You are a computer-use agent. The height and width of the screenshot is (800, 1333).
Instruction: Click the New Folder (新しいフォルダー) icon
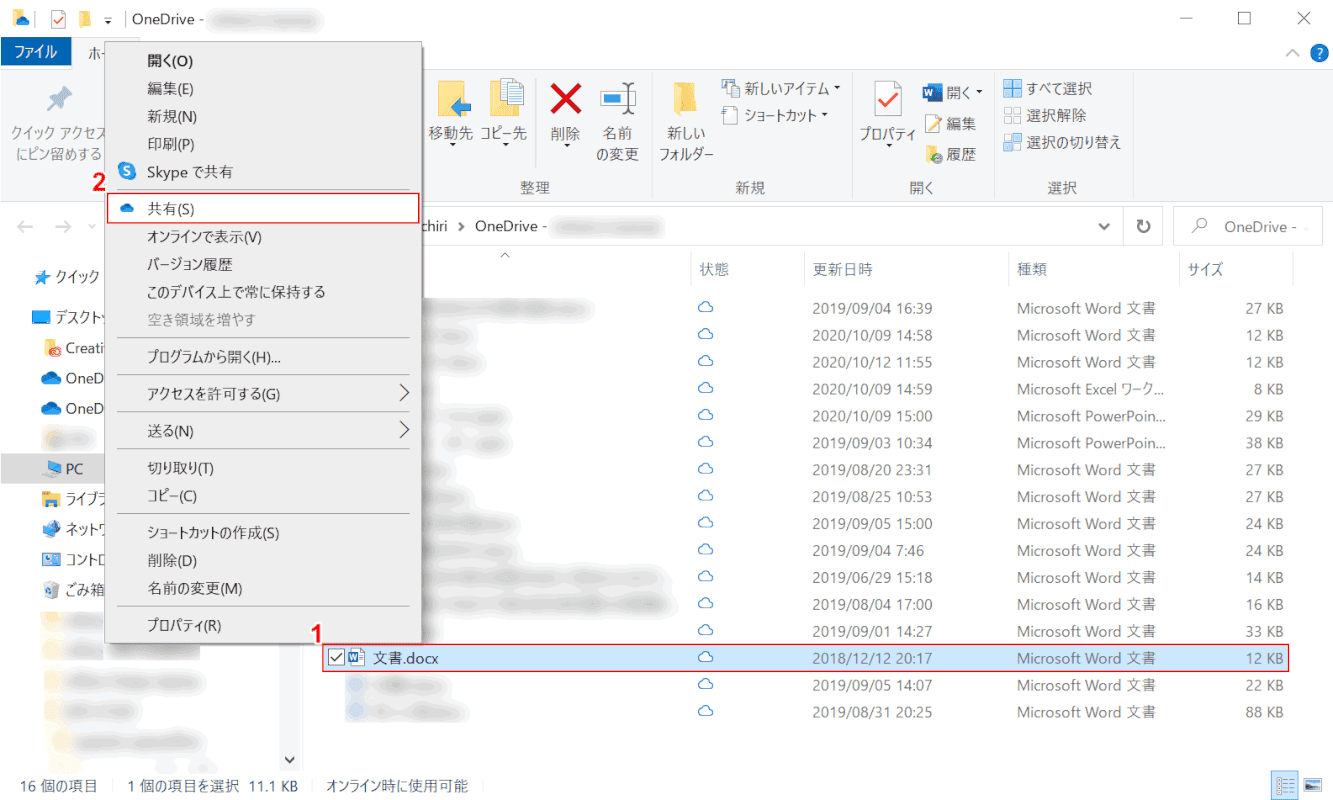click(x=685, y=98)
